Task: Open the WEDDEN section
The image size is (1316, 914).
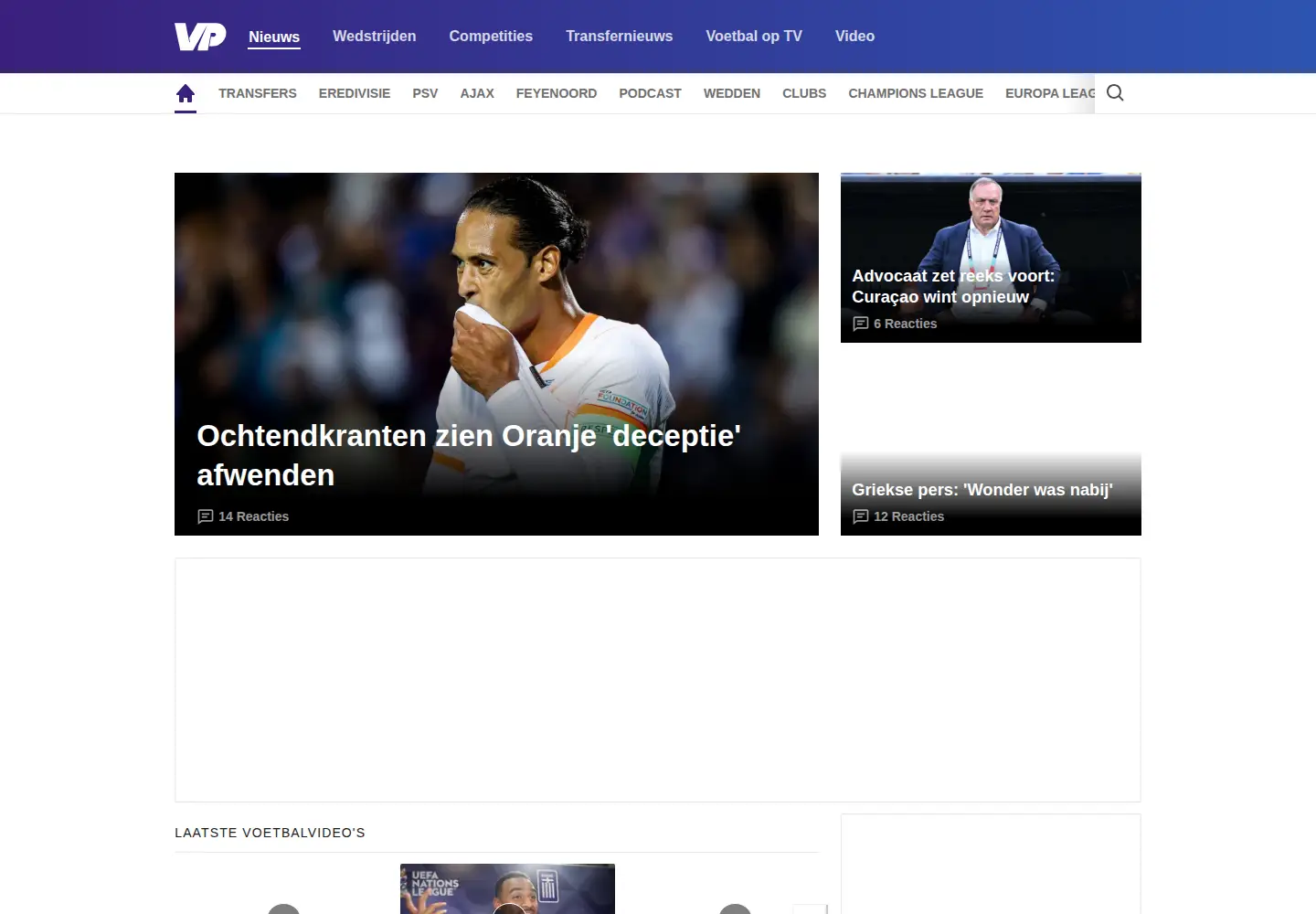Action: point(732,93)
